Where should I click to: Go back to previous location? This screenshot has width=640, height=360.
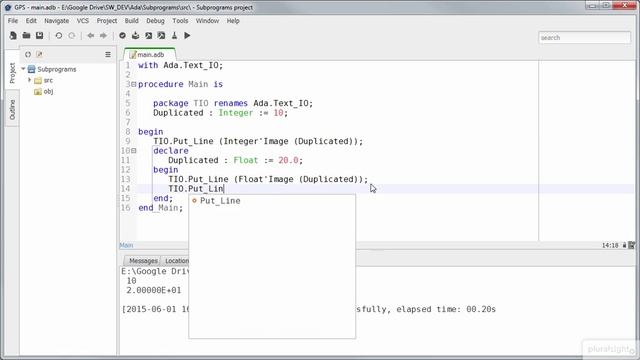click(91, 36)
